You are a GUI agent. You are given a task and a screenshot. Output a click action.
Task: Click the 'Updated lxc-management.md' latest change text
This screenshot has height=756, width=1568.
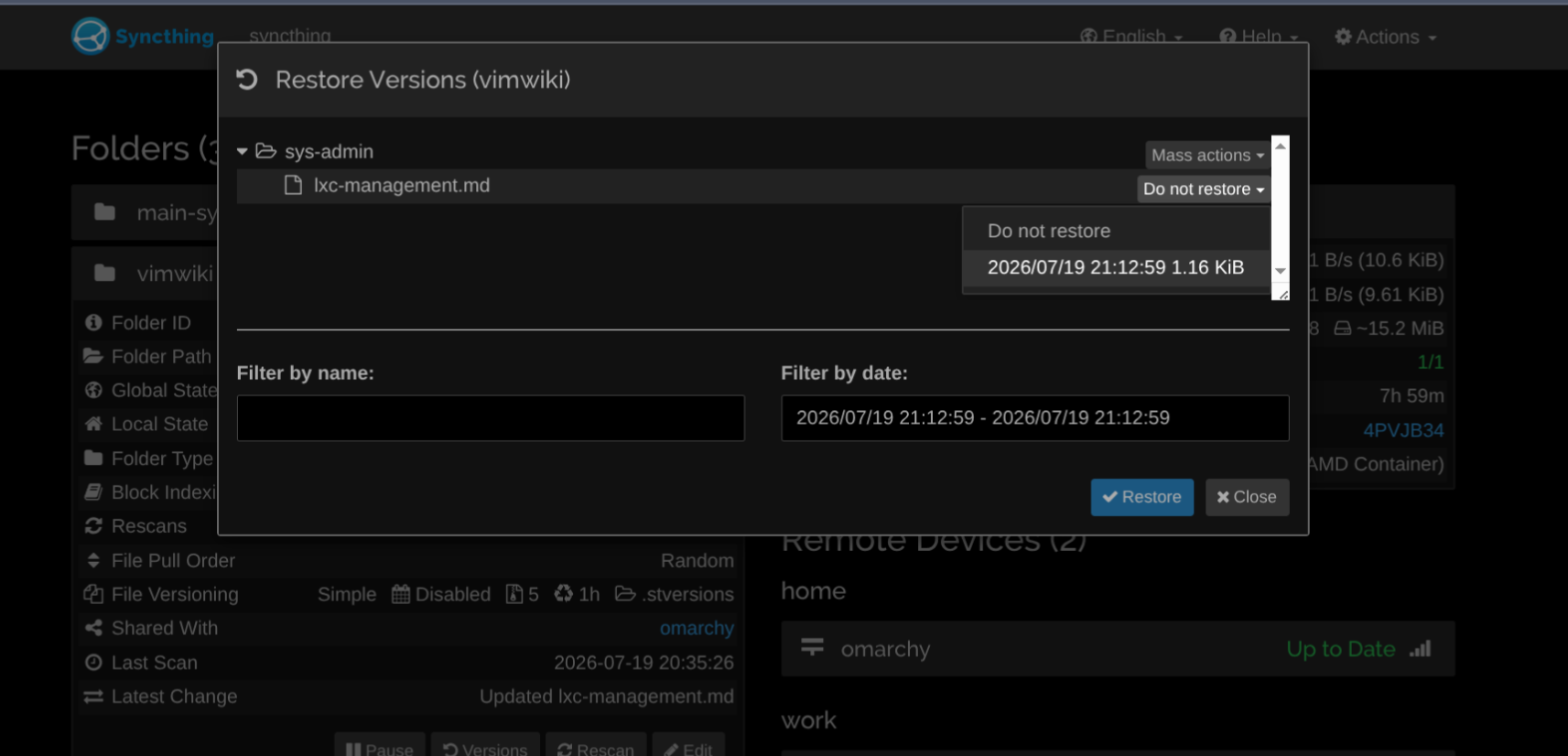(607, 697)
